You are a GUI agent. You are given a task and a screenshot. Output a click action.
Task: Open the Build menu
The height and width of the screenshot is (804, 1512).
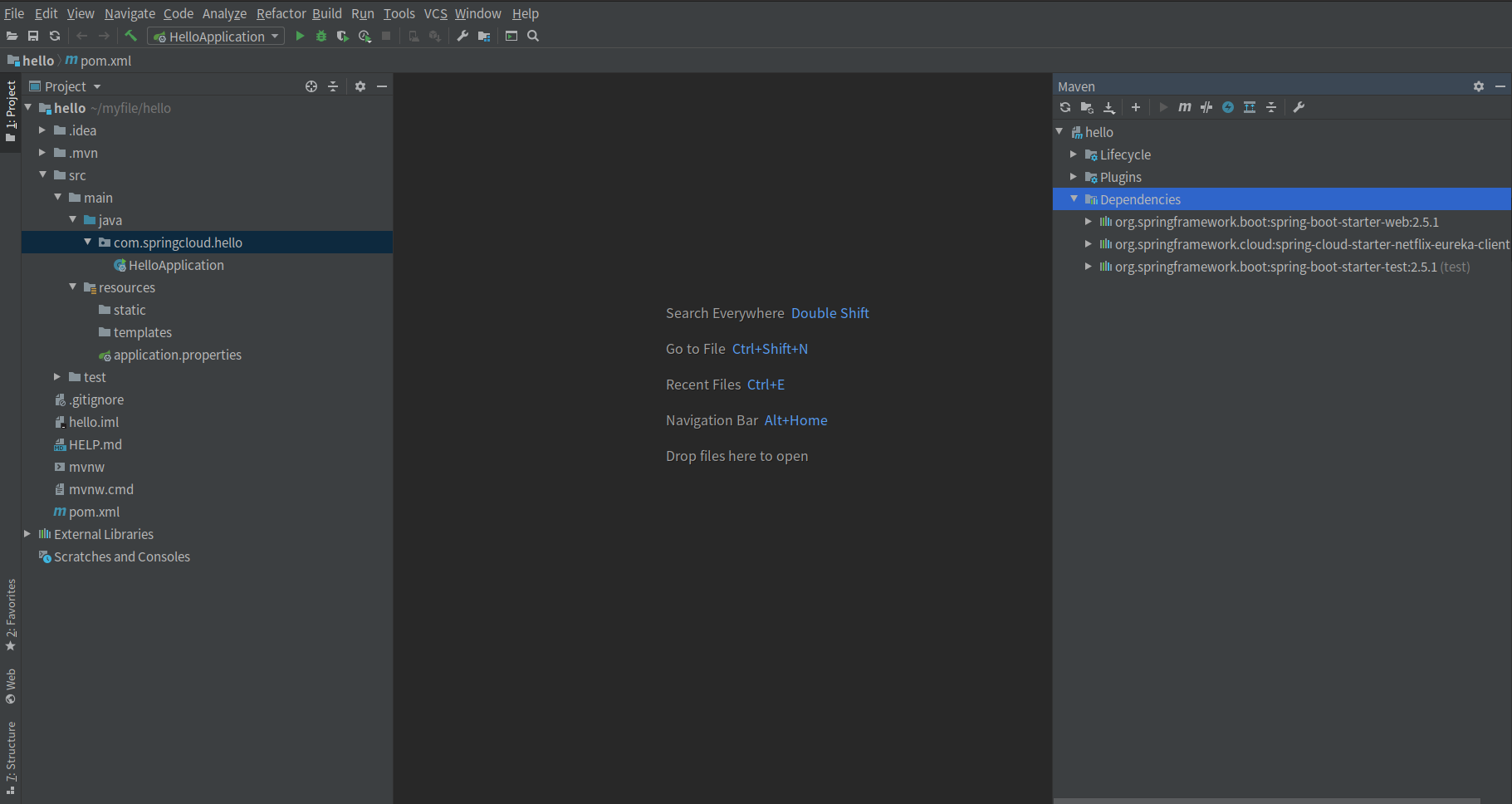[327, 13]
